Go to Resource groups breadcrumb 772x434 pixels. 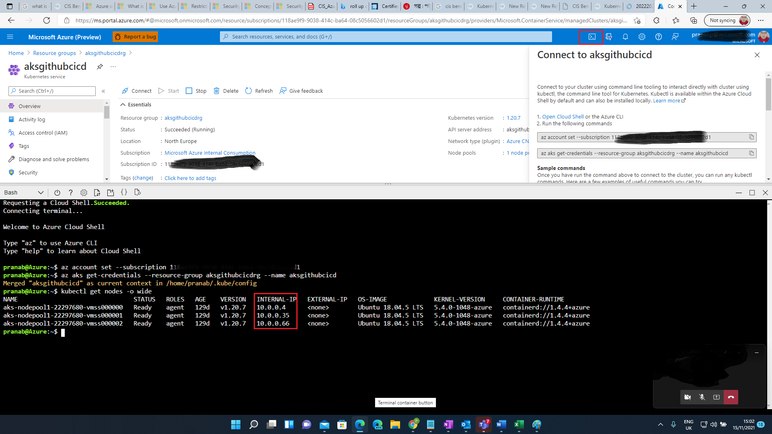point(54,53)
